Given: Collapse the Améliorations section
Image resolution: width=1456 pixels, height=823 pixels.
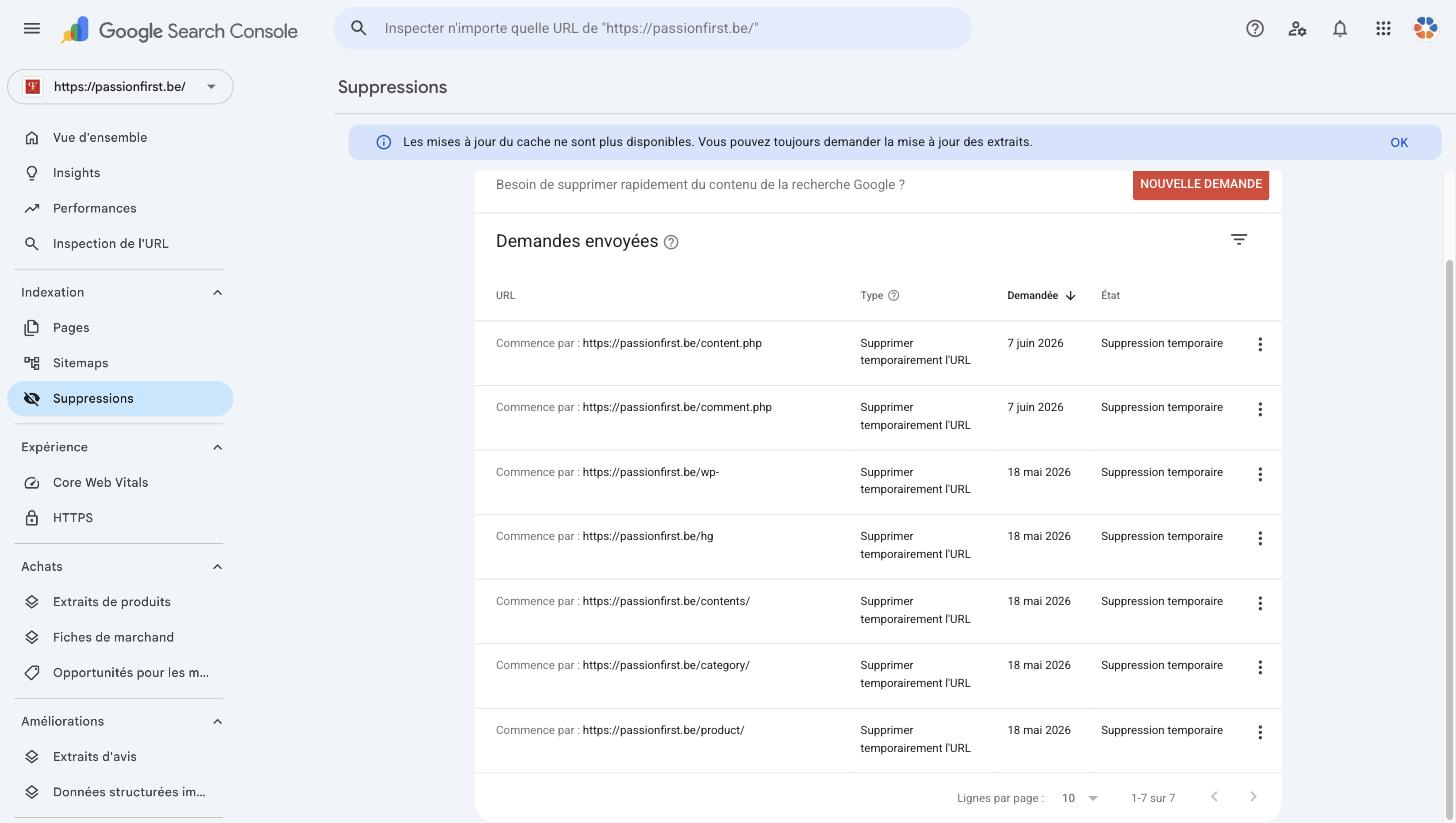Looking at the screenshot, I should 217,722.
